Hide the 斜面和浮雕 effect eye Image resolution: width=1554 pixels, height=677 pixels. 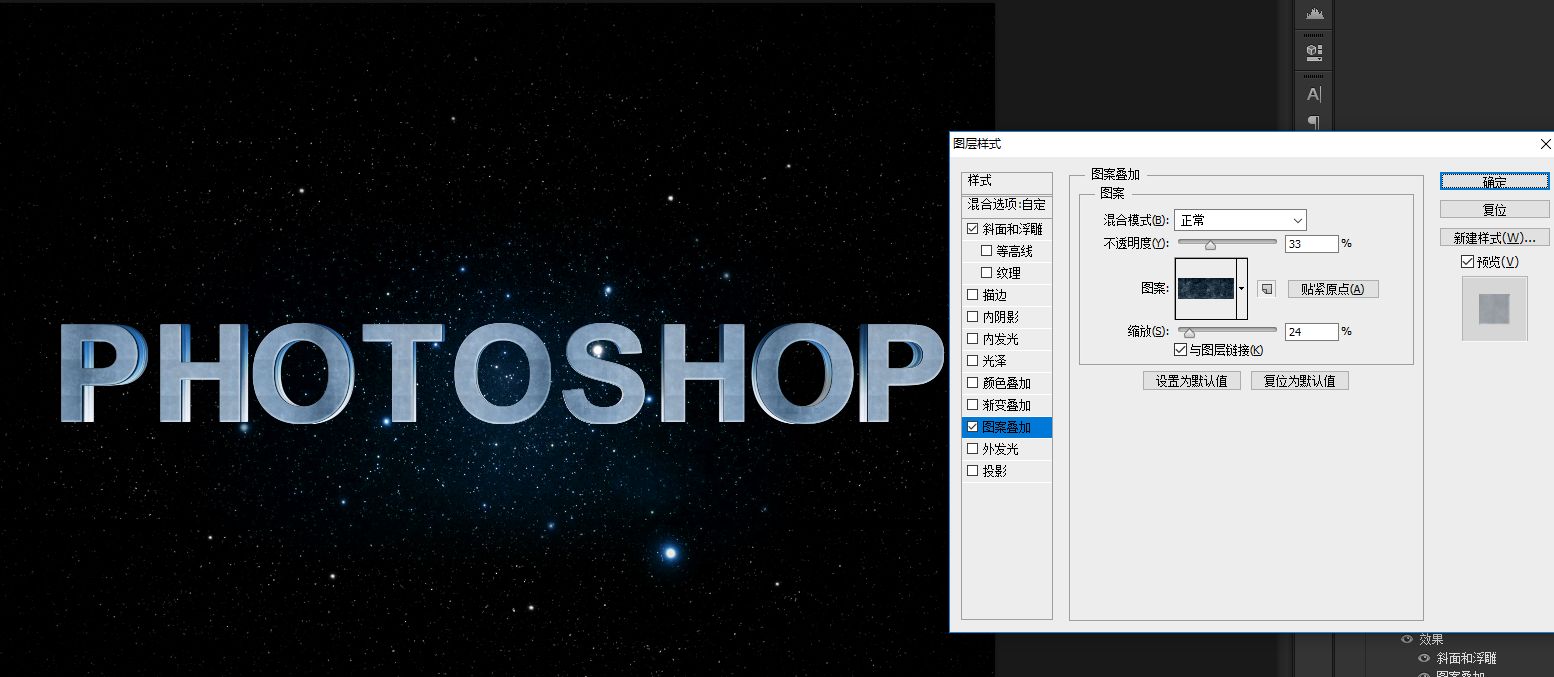point(1425,658)
